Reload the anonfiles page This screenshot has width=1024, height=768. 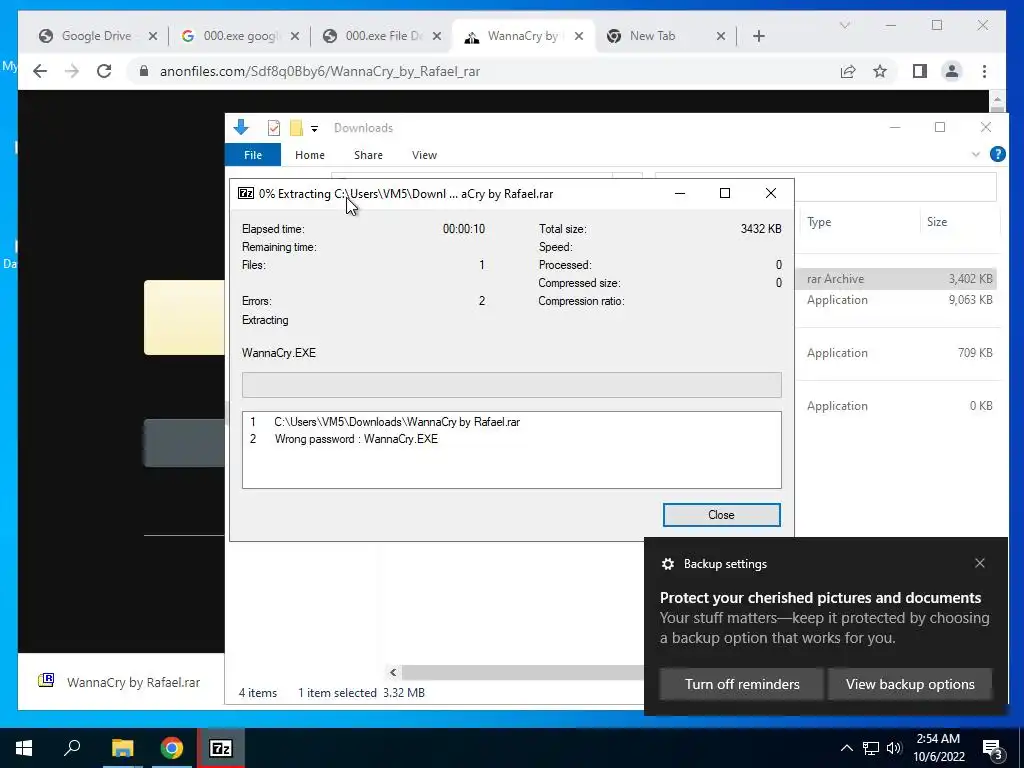(104, 71)
